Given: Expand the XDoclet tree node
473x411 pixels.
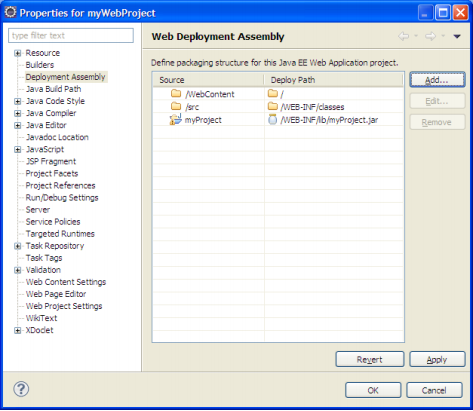Looking at the screenshot, I should (17, 330).
